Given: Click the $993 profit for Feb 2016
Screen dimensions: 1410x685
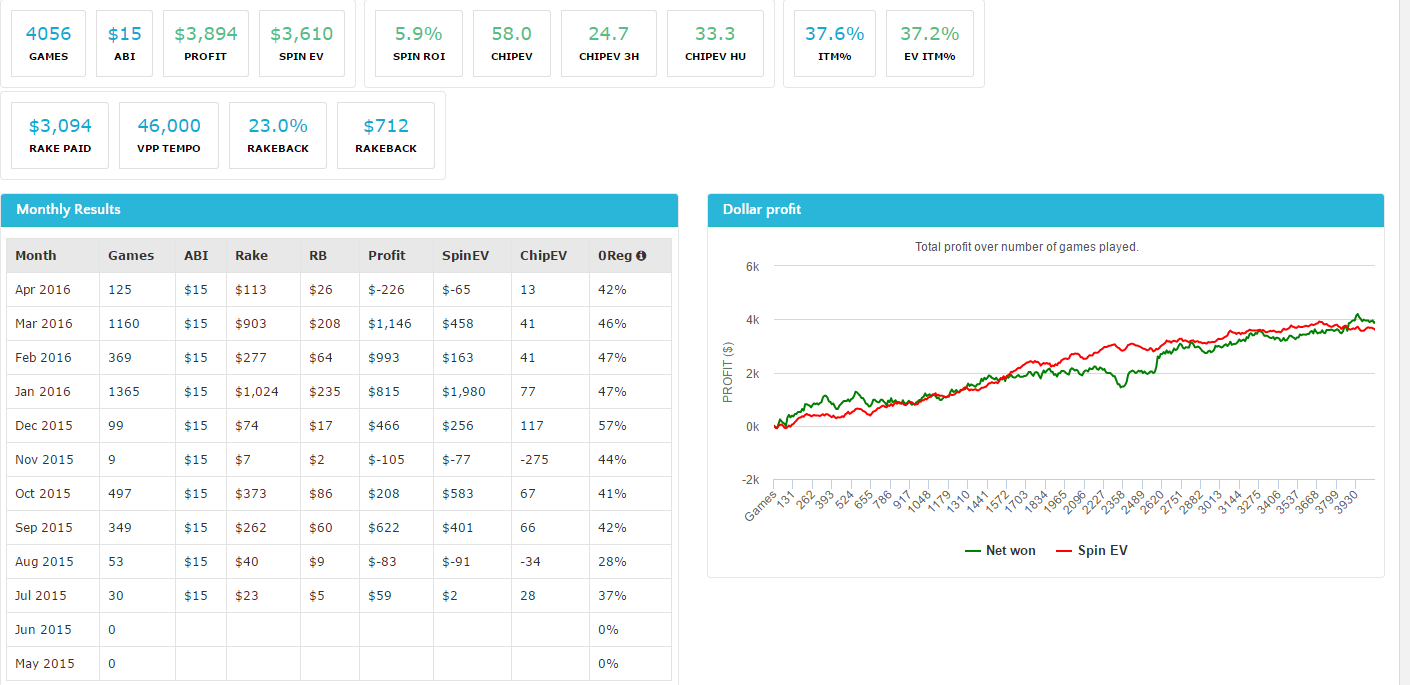Looking at the screenshot, I should pyautogui.click(x=384, y=358).
